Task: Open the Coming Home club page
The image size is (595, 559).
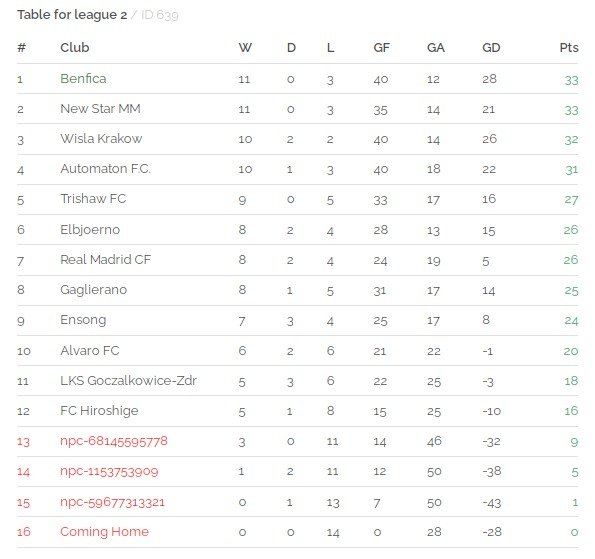Action: tap(104, 532)
